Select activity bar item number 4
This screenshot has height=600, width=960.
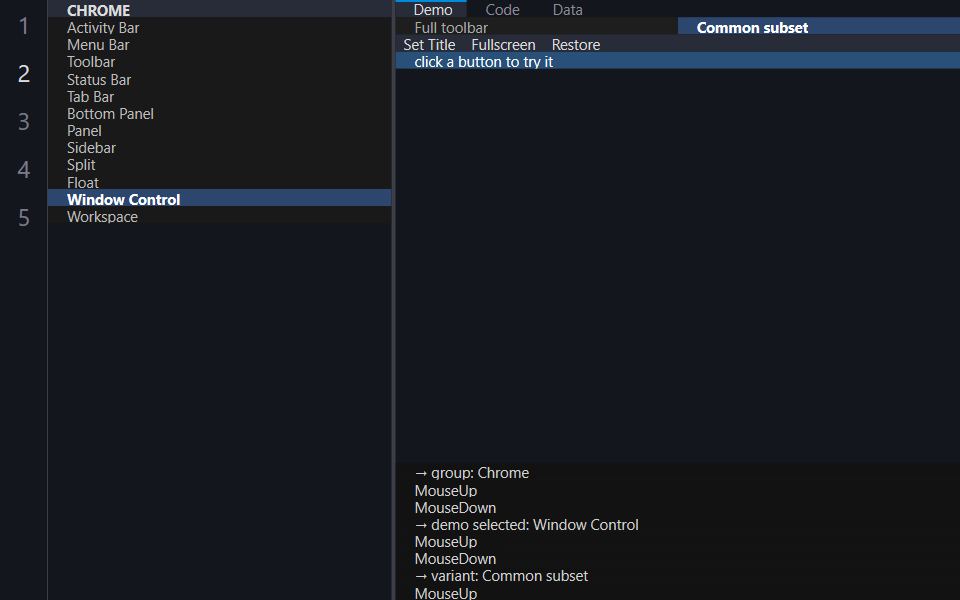click(x=23, y=170)
